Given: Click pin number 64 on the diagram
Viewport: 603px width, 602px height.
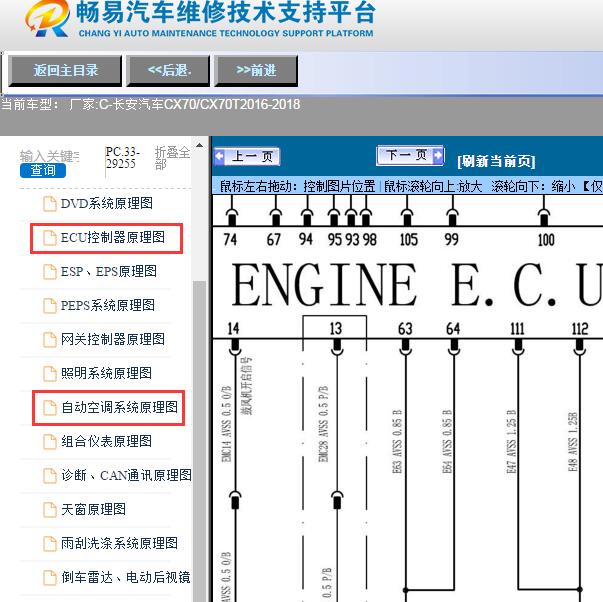Looking at the screenshot, I should pos(453,329).
